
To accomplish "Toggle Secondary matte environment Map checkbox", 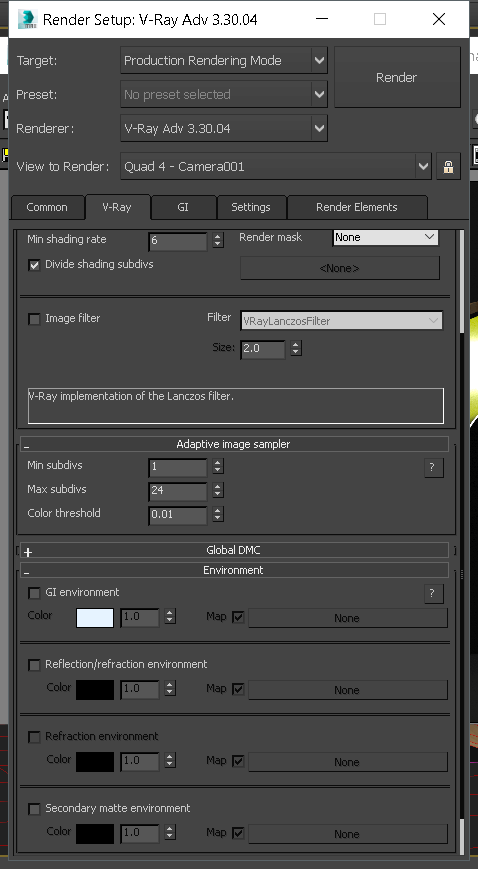I will coord(238,833).
